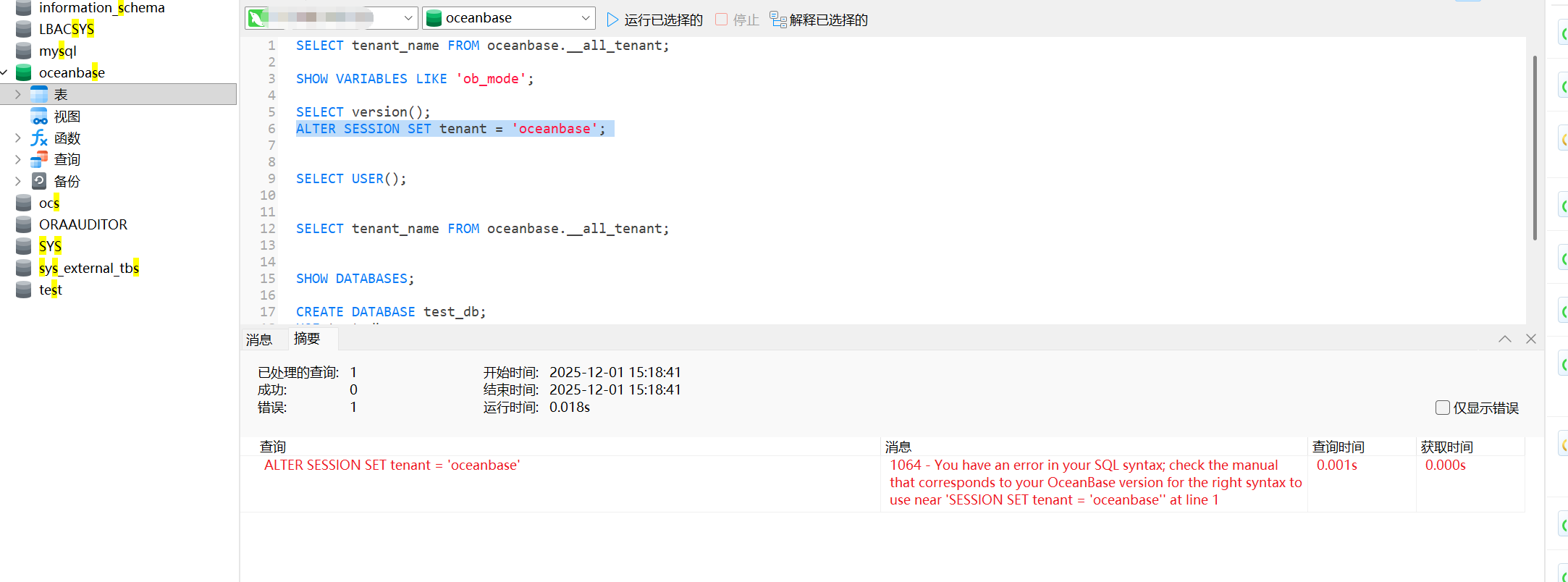Select the ORAAUDITOR database in tree
Image resolution: width=1568 pixels, height=582 pixels.
tap(83, 224)
